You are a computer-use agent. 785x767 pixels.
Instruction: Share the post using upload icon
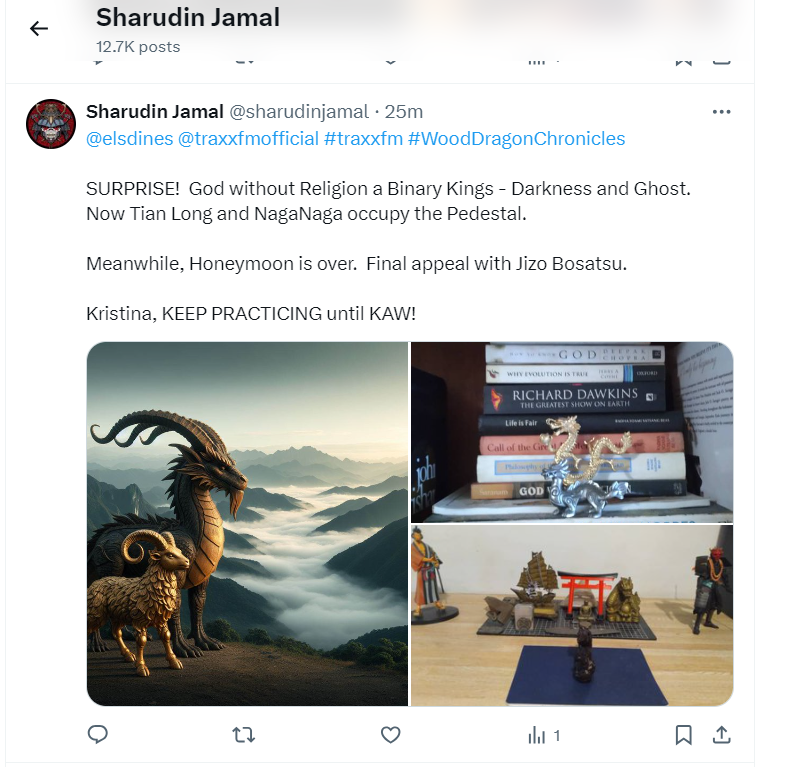pos(721,734)
